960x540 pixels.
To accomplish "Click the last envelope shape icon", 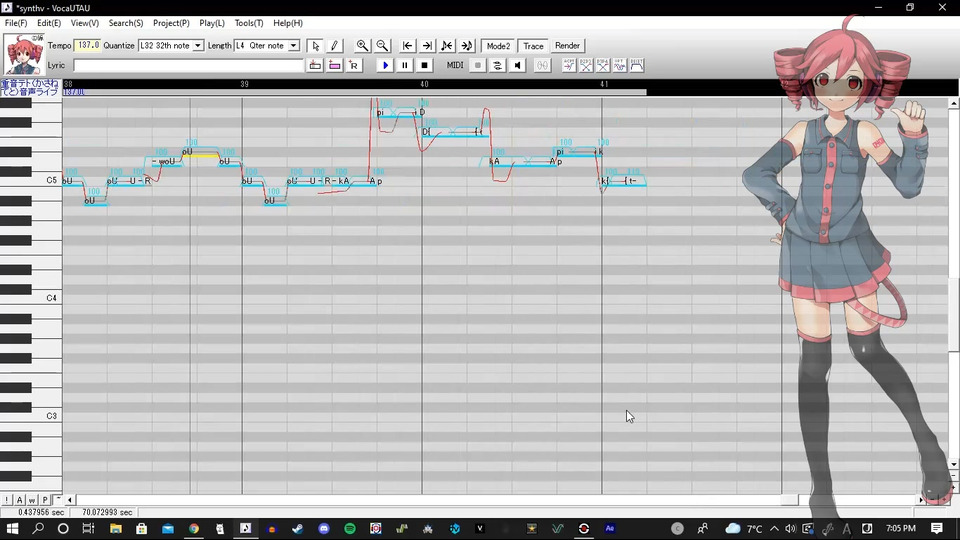I will (637, 66).
